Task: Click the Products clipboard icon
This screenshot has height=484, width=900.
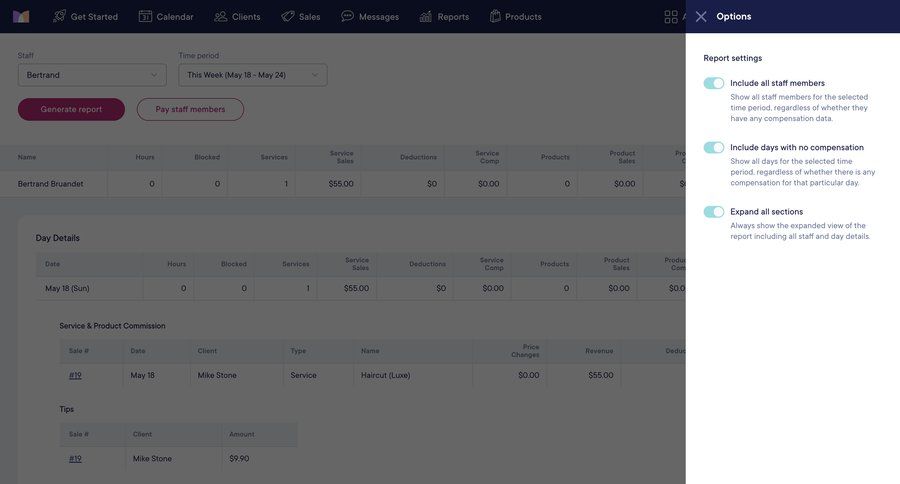Action: coord(495,17)
